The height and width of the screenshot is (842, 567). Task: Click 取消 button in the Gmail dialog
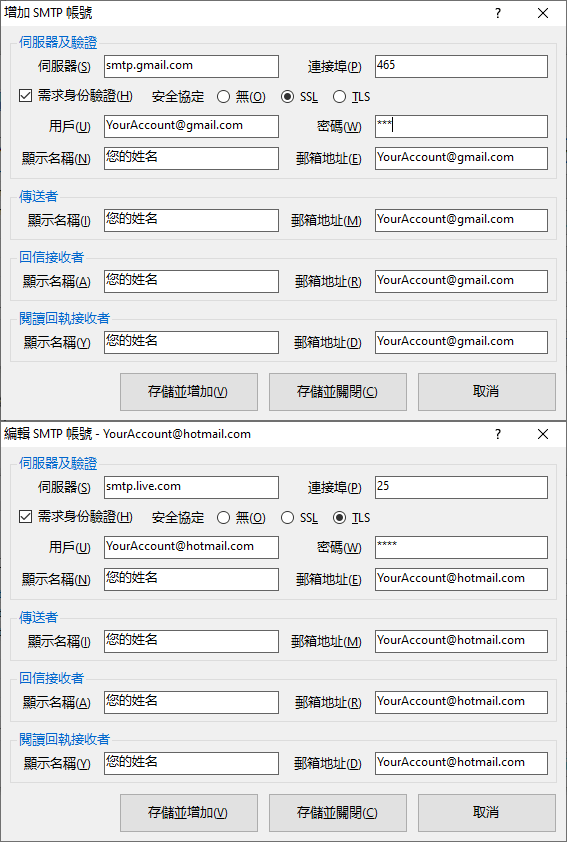coord(486,391)
